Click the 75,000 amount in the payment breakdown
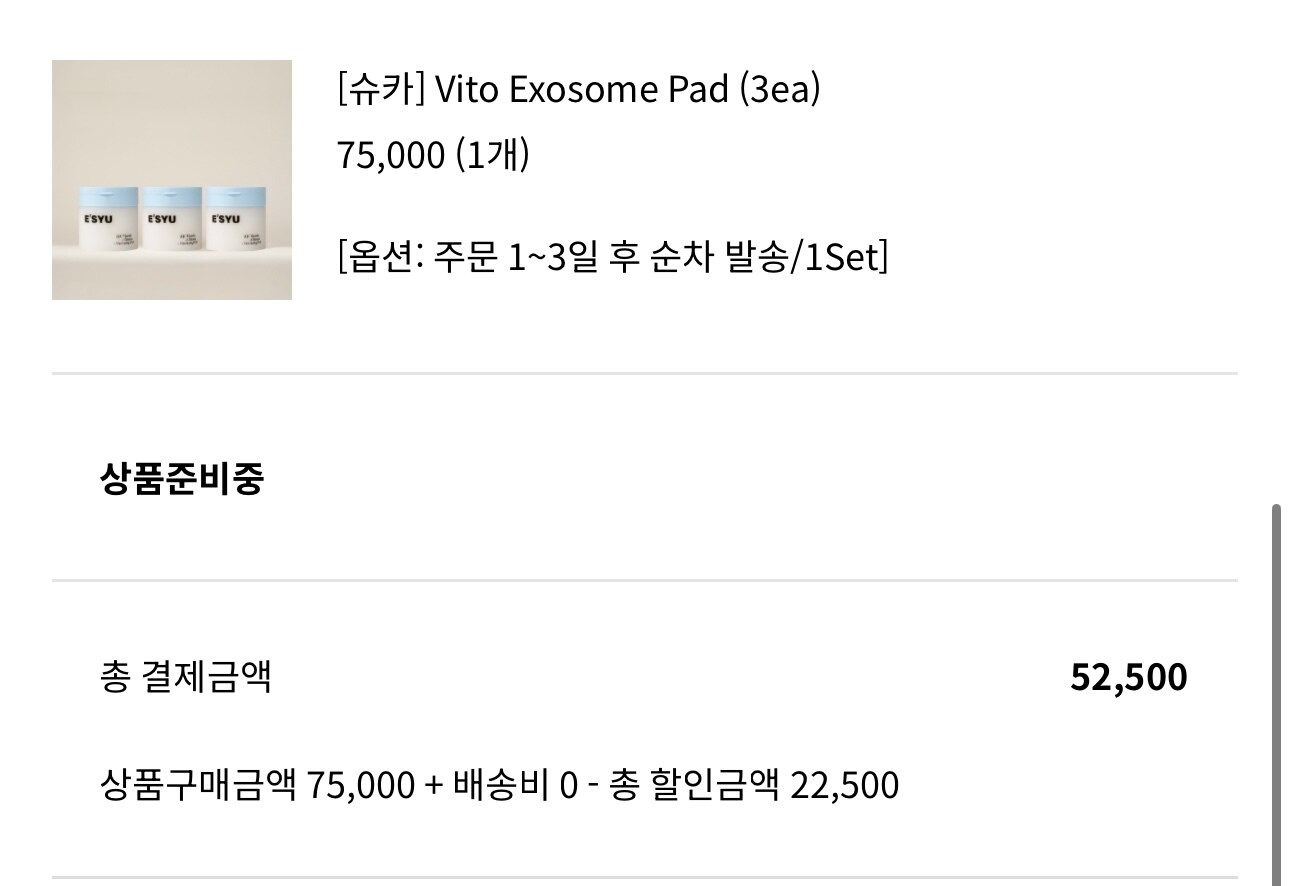 point(361,785)
